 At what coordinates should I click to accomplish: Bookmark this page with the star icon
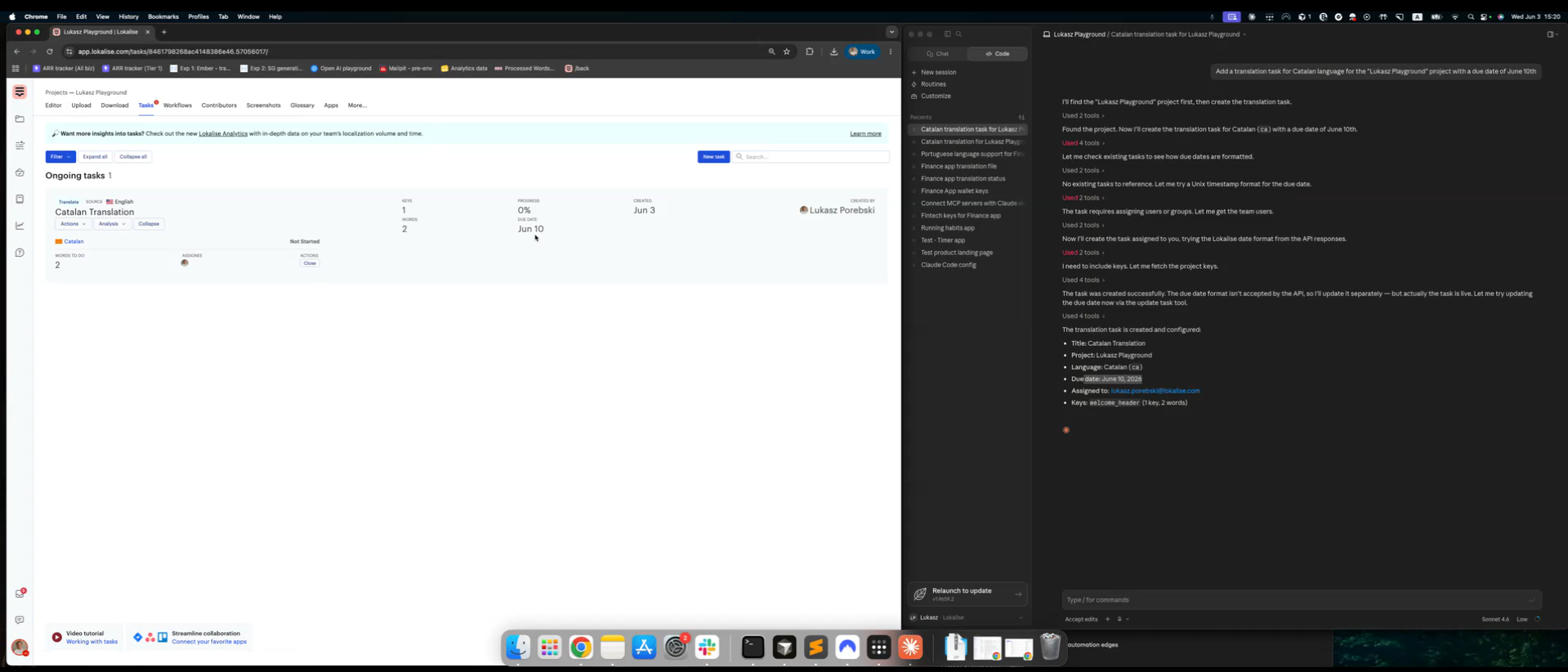pyautogui.click(x=787, y=52)
